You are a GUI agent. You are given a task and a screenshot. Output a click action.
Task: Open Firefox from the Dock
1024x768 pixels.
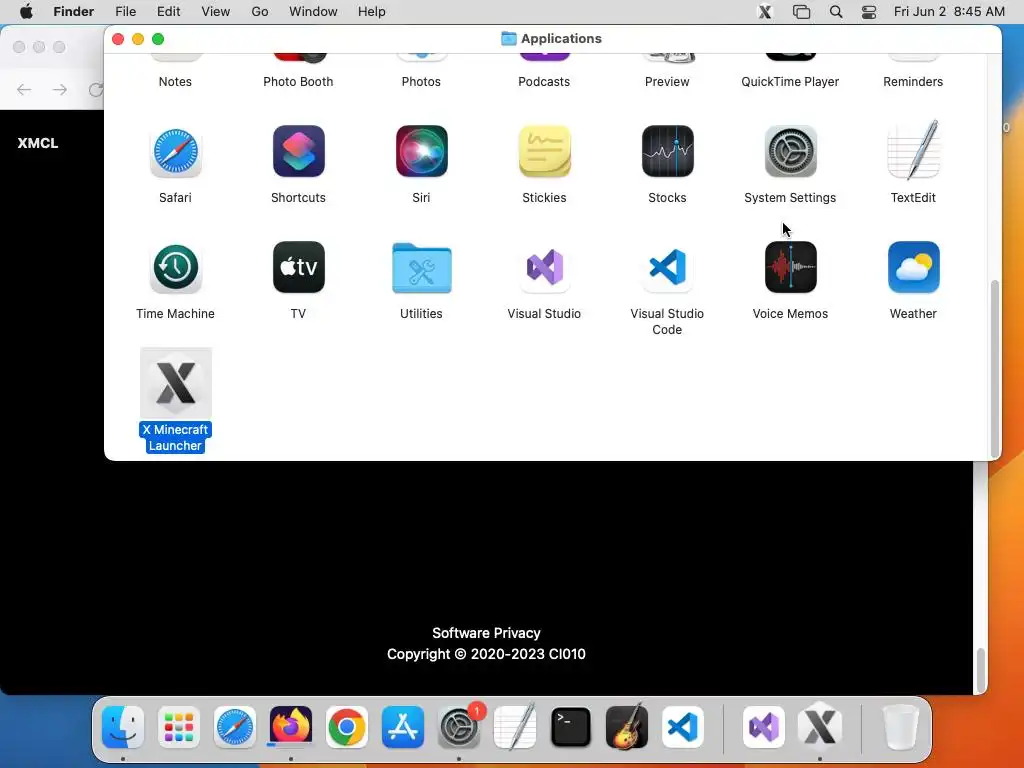click(291, 727)
